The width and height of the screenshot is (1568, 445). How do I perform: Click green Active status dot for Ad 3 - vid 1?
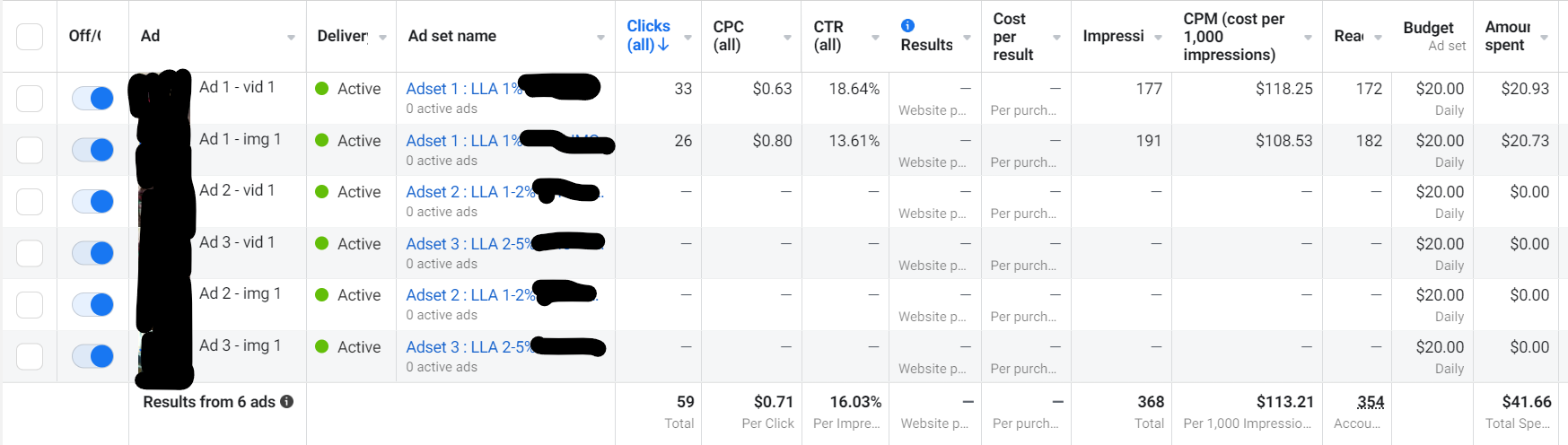pos(322,243)
